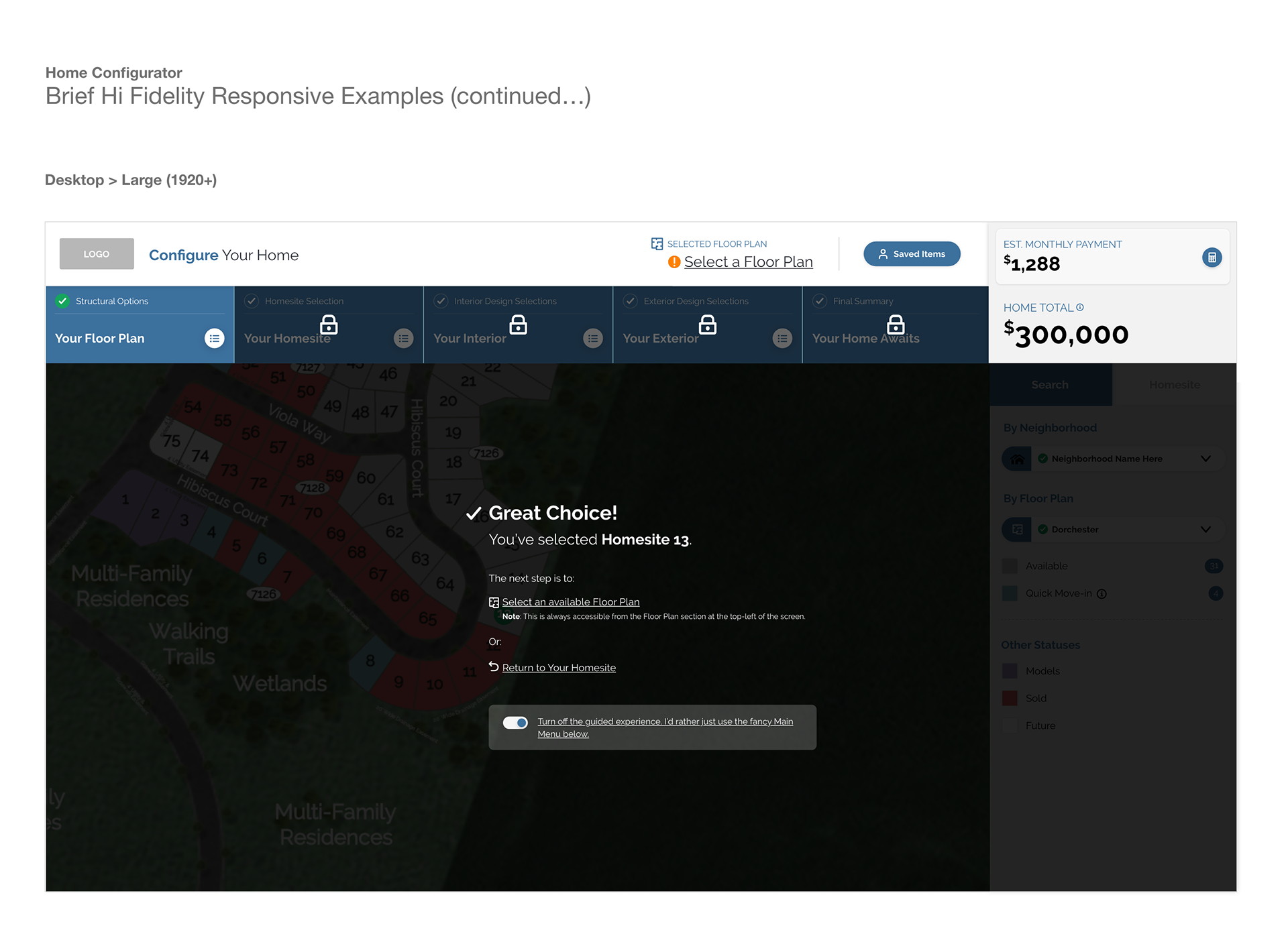Click the info icon next to Home Total
1288x938 pixels.
click(1080, 308)
